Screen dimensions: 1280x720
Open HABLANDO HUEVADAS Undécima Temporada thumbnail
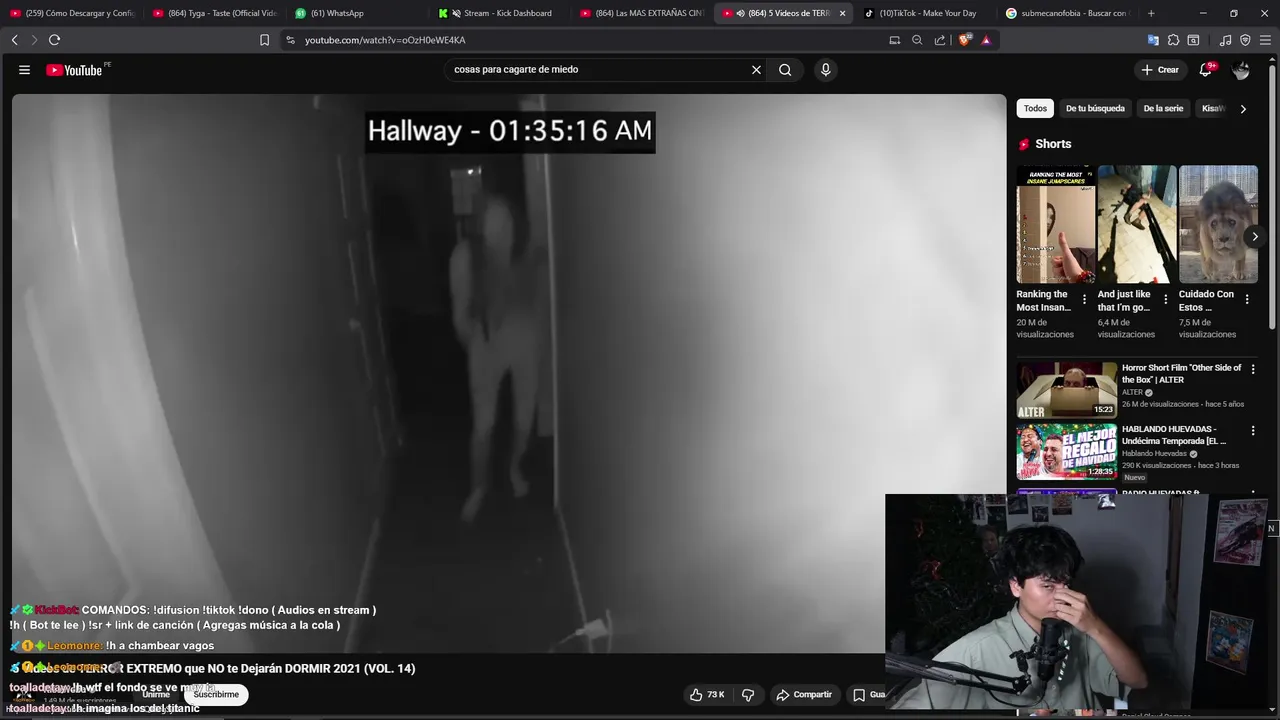click(1067, 451)
